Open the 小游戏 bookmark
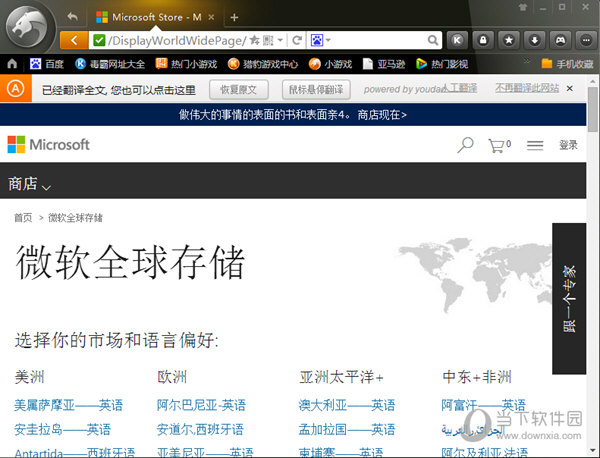This screenshot has height=458, width=600. pos(330,64)
